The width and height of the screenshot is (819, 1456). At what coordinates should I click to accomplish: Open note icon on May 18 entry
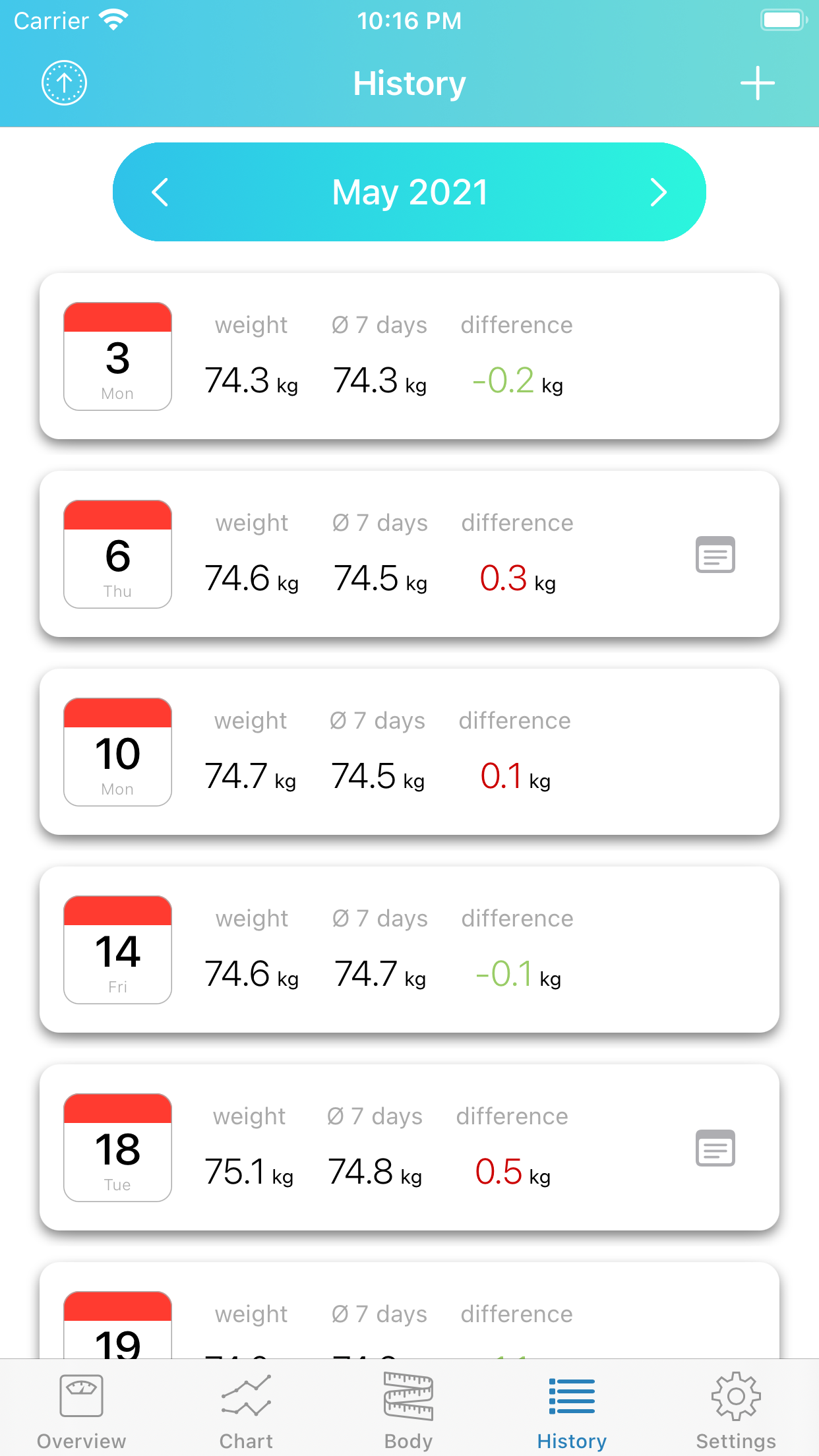click(x=715, y=1148)
